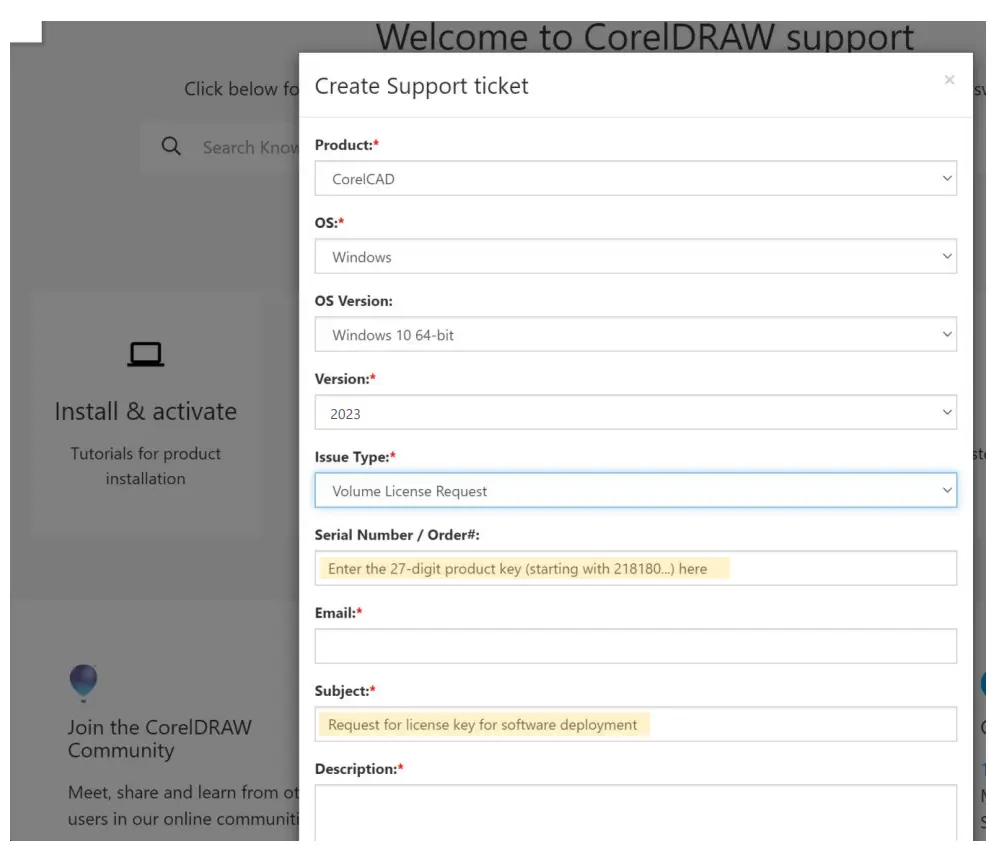Open the Install & activate heading

click(x=145, y=411)
